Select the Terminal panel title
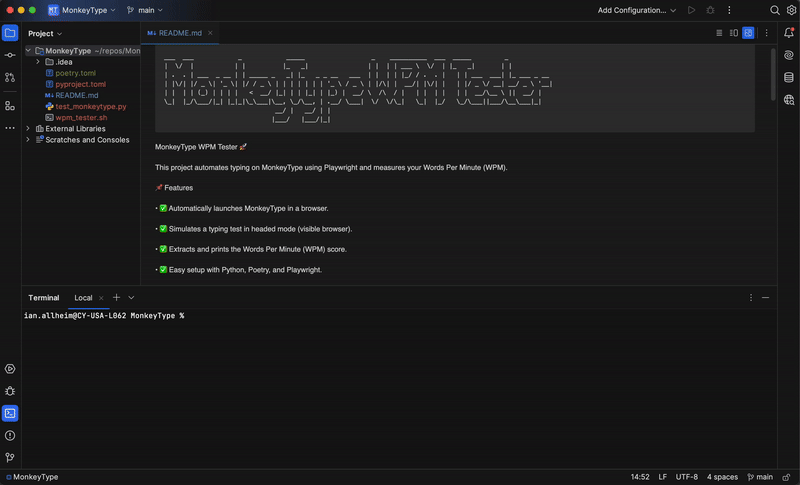This screenshot has height=485, width=800. point(43,298)
